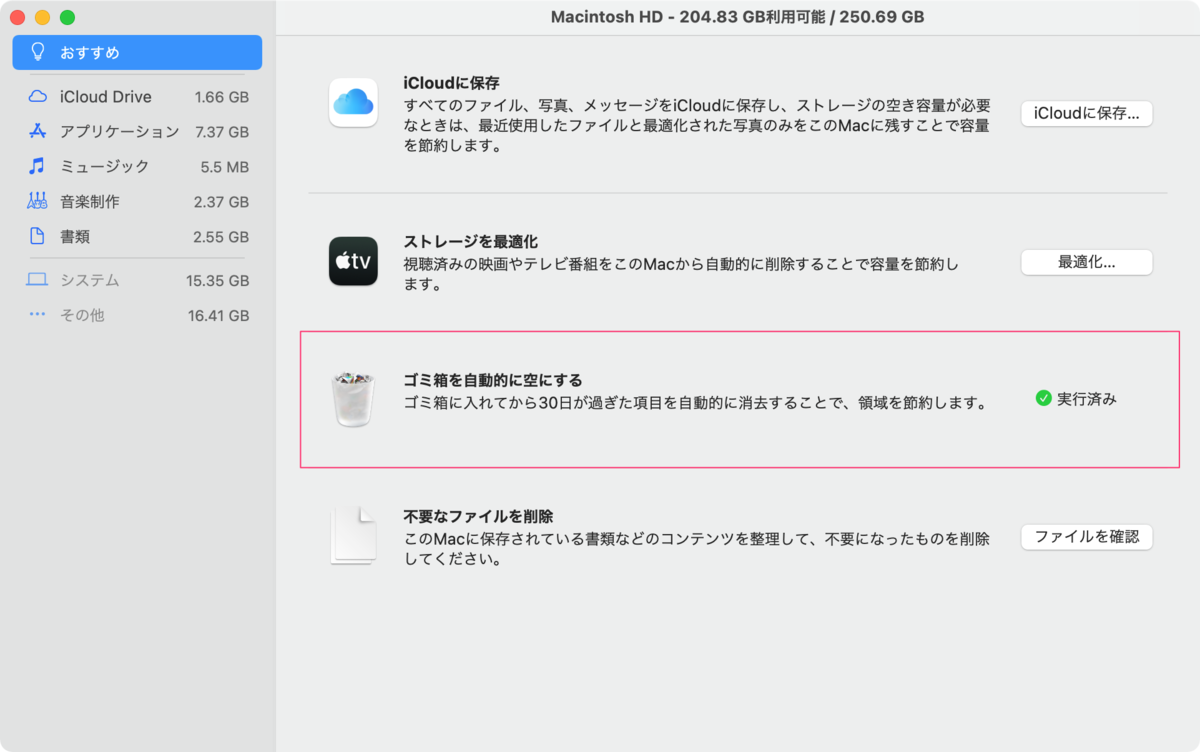Click the iCloudに保存... button
This screenshot has height=752, width=1200.
pos(1086,113)
